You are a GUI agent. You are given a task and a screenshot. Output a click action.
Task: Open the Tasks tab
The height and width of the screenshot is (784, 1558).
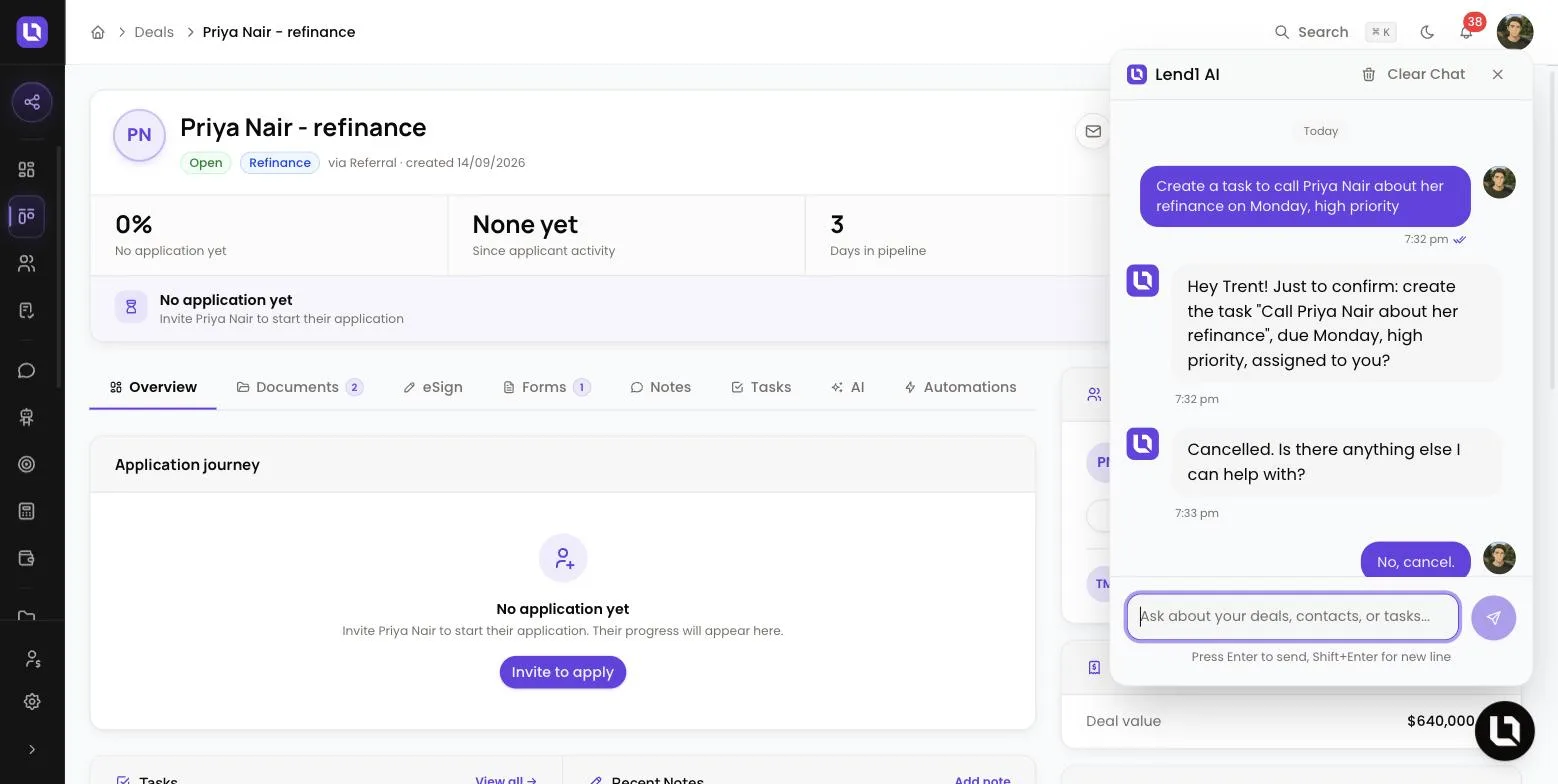click(x=761, y=387)
